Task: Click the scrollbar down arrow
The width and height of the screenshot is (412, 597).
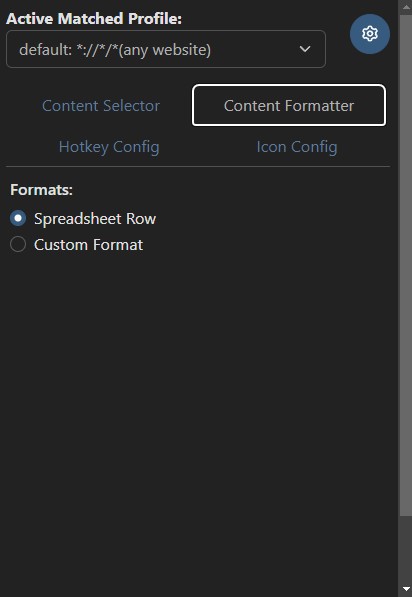Action: pyautogui.click(x=405, y=590)
